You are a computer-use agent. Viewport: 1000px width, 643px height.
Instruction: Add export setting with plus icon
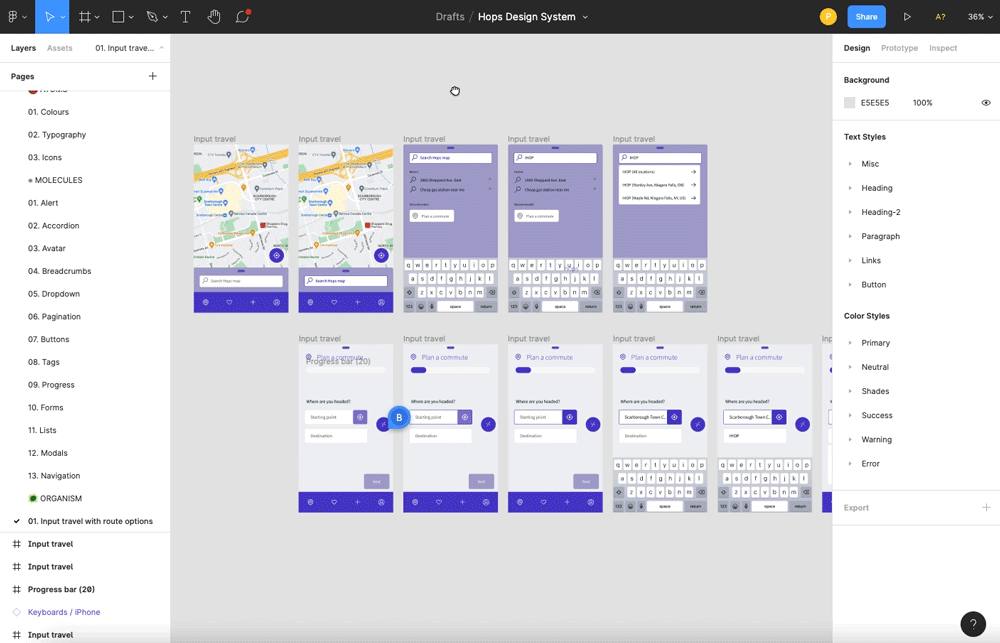(986, 508)
